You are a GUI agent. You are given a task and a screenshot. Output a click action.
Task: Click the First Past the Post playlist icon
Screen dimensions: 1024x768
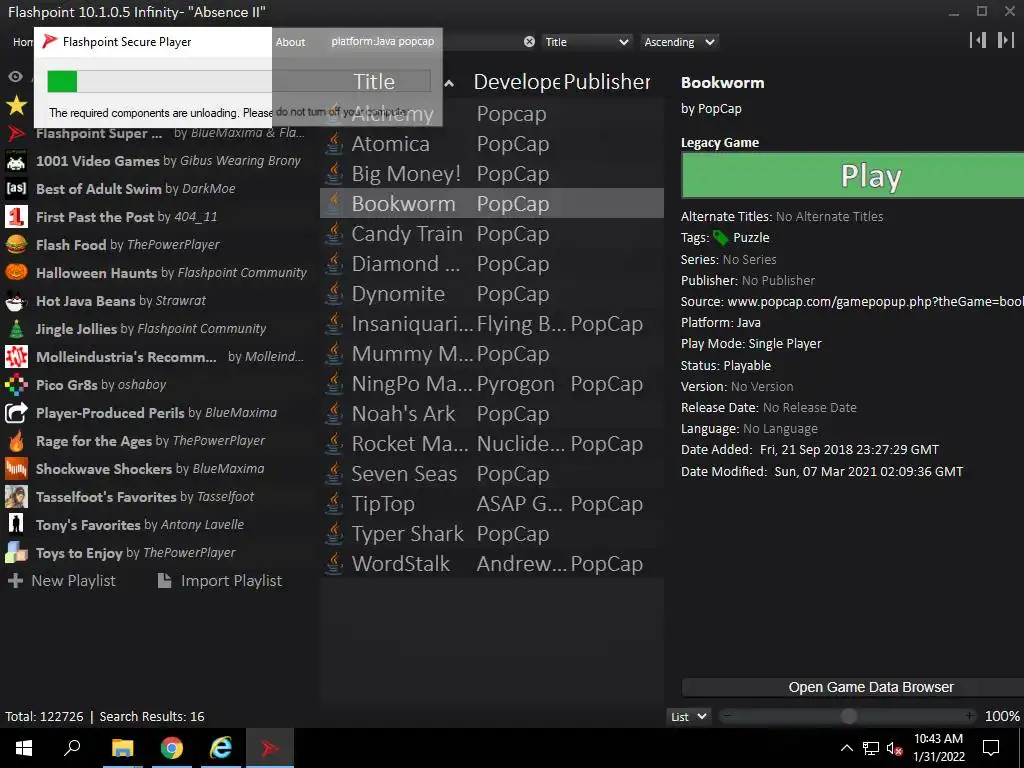tap(16, 217)
